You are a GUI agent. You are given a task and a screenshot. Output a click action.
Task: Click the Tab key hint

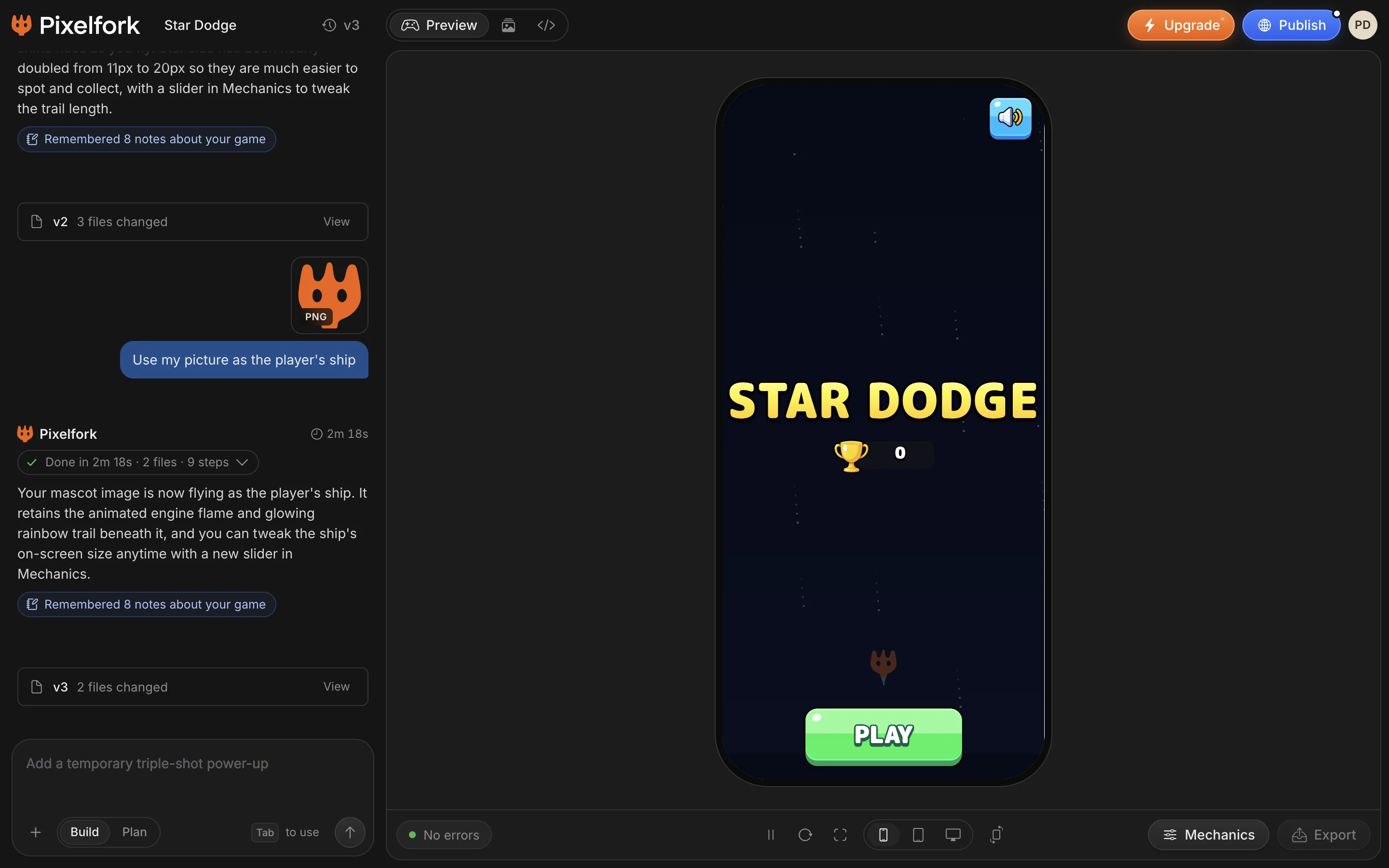(265, 832)
